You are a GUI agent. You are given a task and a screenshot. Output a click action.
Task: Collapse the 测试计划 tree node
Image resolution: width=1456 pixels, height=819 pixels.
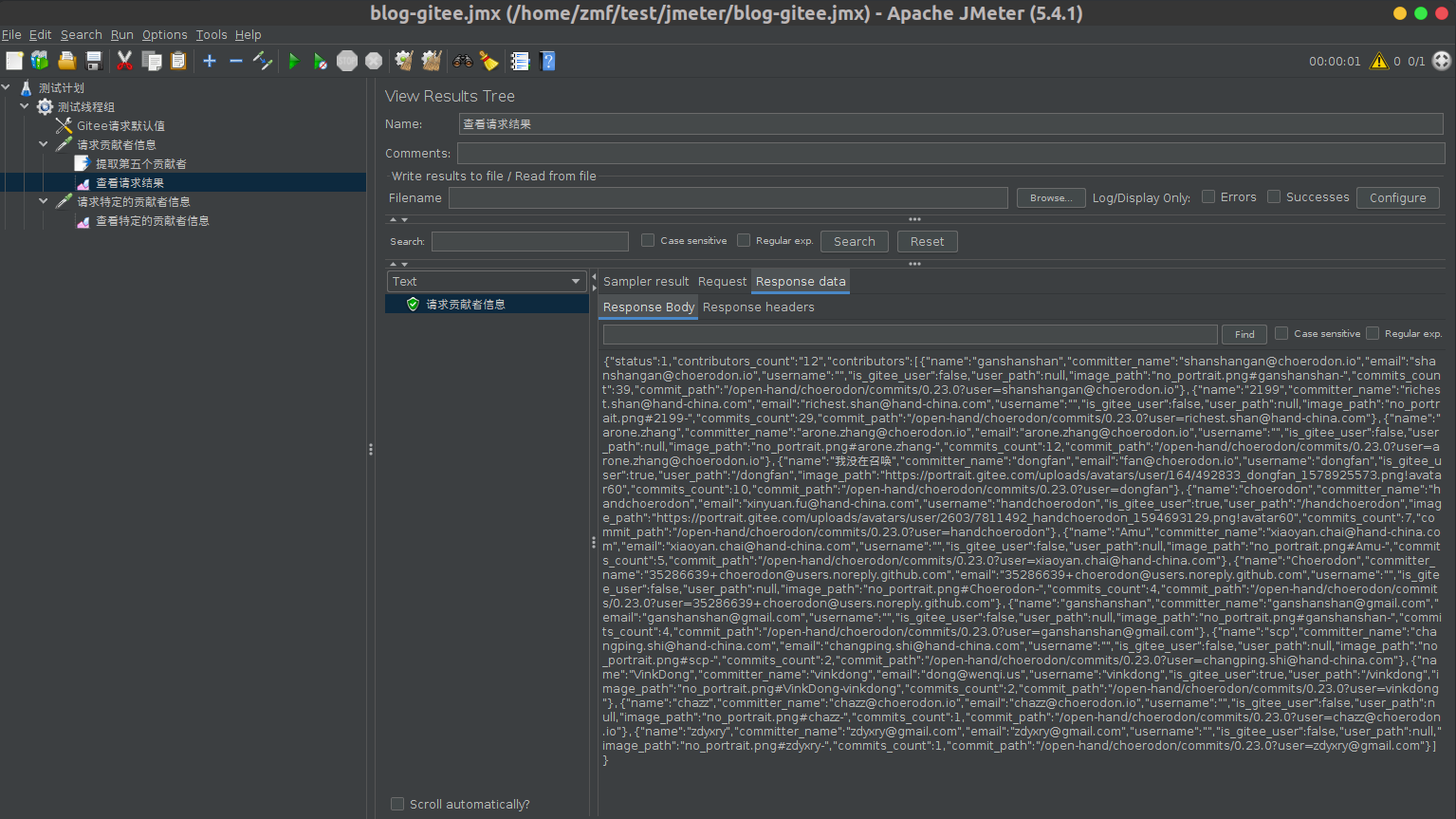tap(7, 87)
